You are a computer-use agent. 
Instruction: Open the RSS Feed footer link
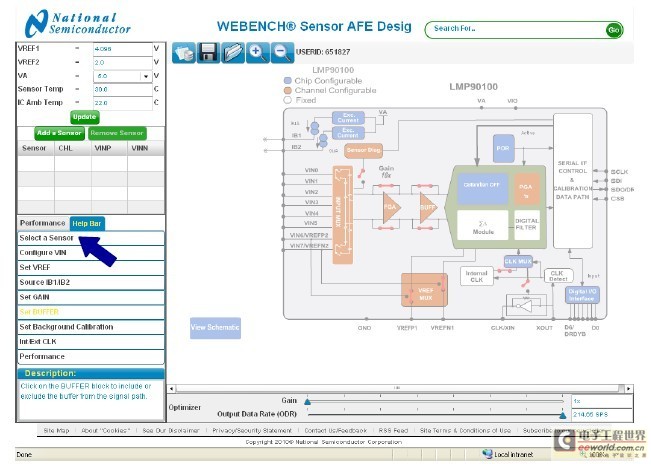(393, 431)
